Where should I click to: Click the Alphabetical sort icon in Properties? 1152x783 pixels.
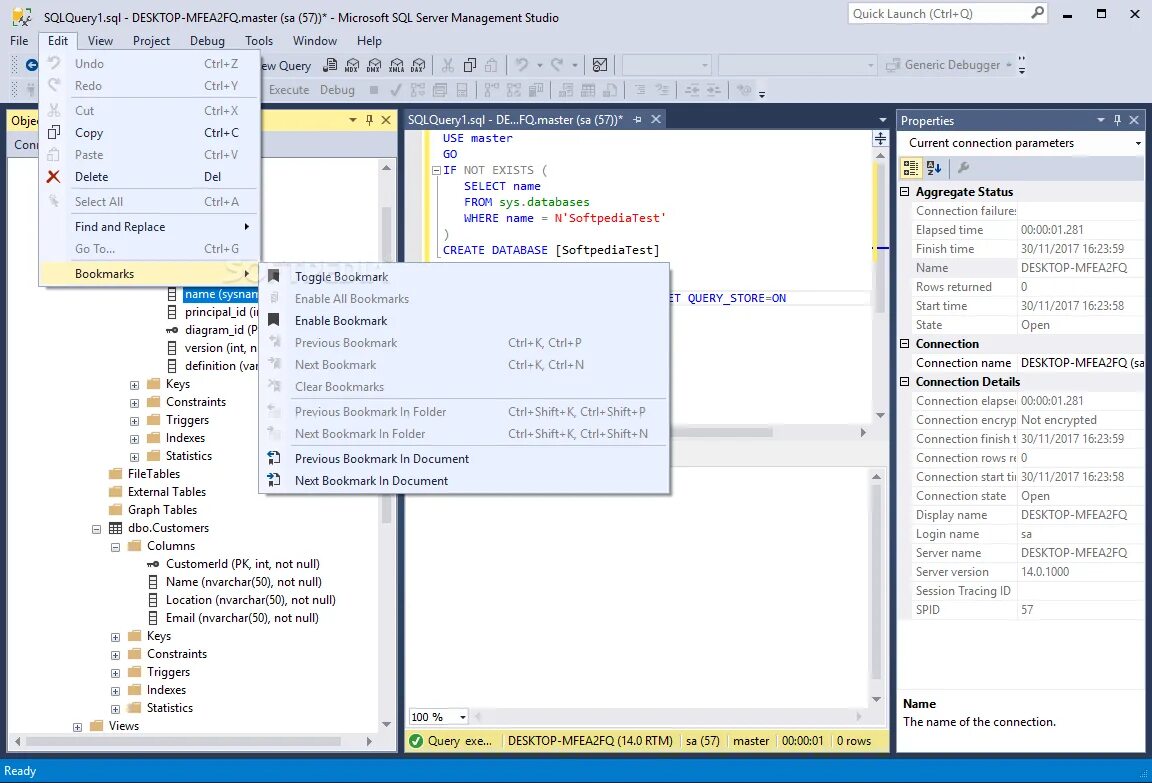[934, 167]
